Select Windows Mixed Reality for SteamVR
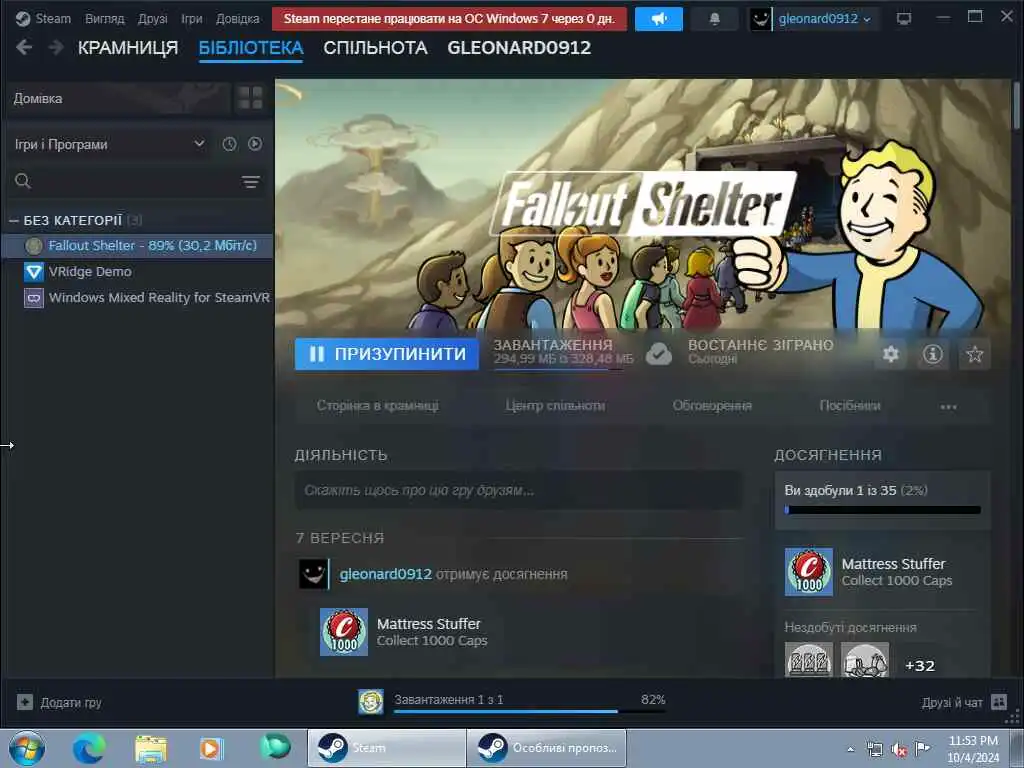The height and width of the screenshot is (768, 1024). (x=138, y=298)
